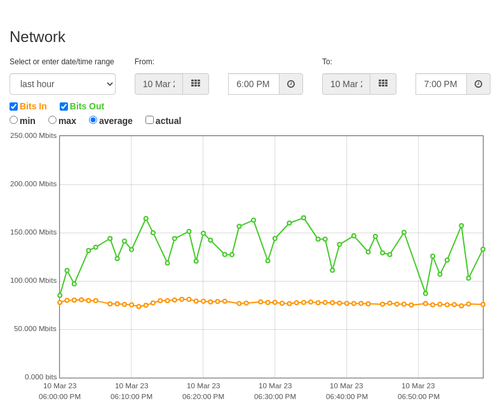
Task: Click the 06:20:00 PM x-axis label
Action: (203, 397)
